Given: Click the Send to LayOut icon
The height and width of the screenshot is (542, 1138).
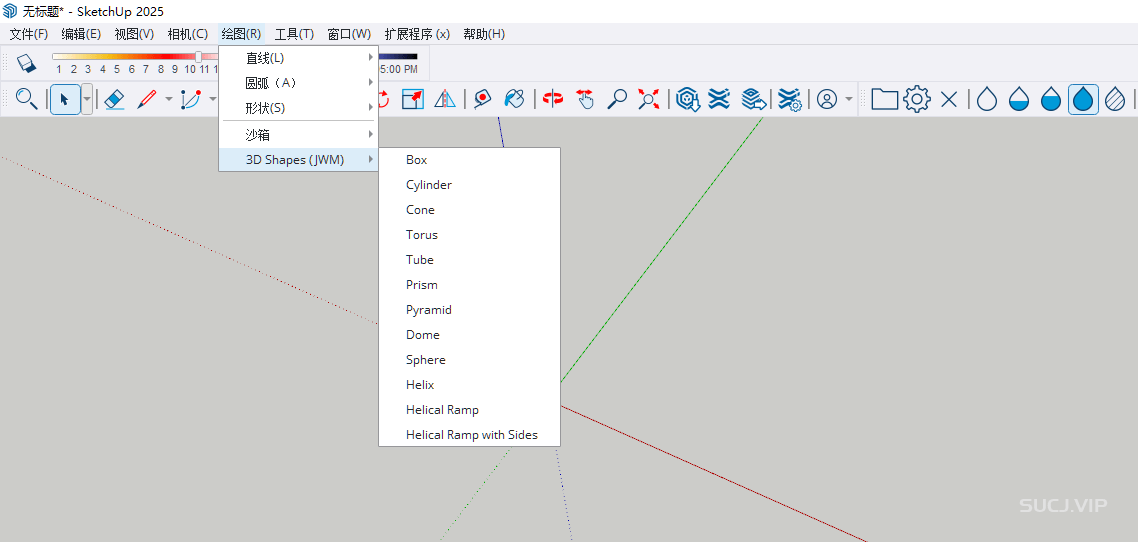Looking at the screenshot, I should point(753,99).
